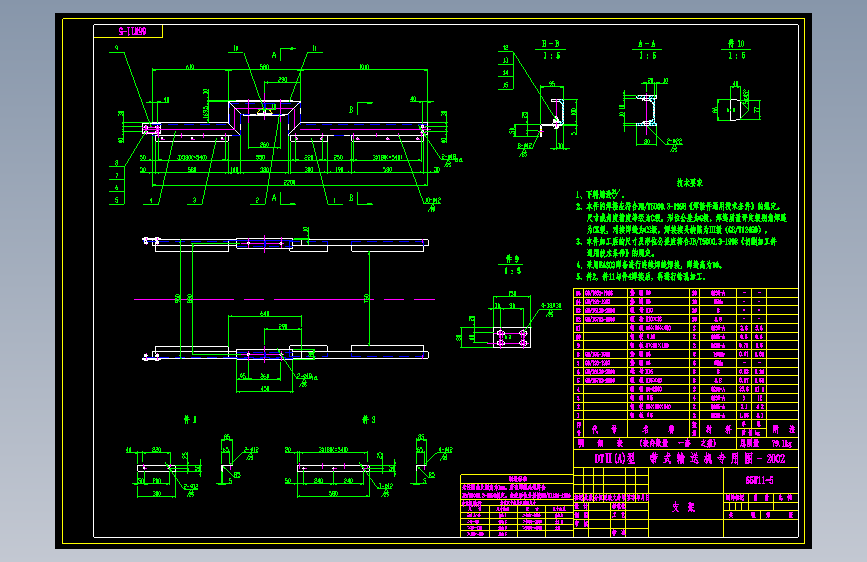Select the total mass value 79.1kg
The width and height of the screenshot is (867, 562).
click(782, 444)
